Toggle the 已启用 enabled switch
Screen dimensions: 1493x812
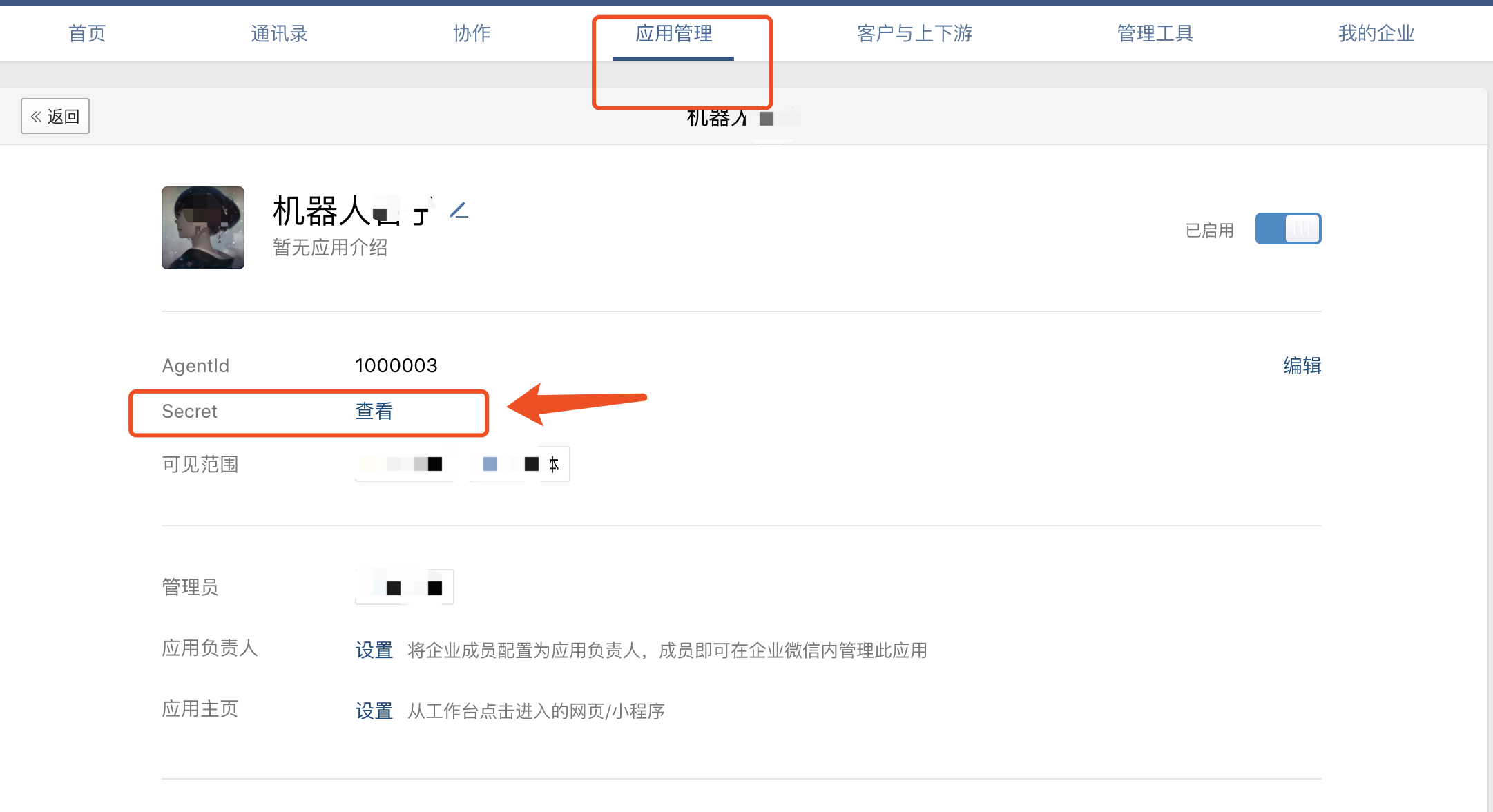(x=1287, y=229)
